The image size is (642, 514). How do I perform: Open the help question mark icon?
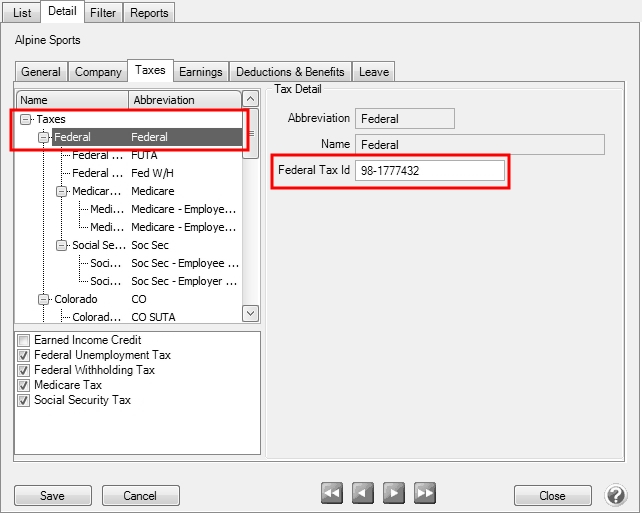tap(616, 495)
